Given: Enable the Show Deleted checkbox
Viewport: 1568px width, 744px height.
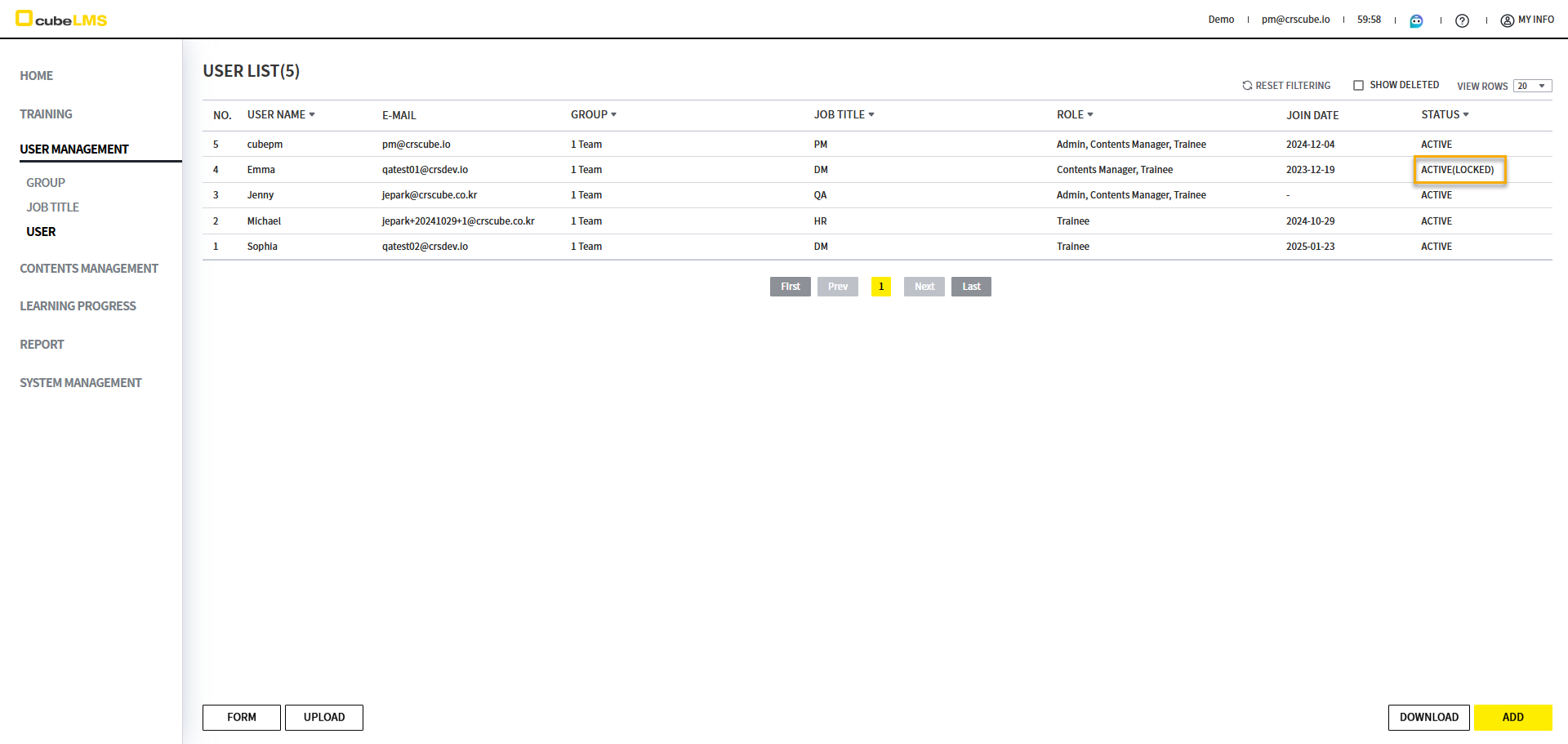Looking at the screenshot, I should click(1358, 85).
